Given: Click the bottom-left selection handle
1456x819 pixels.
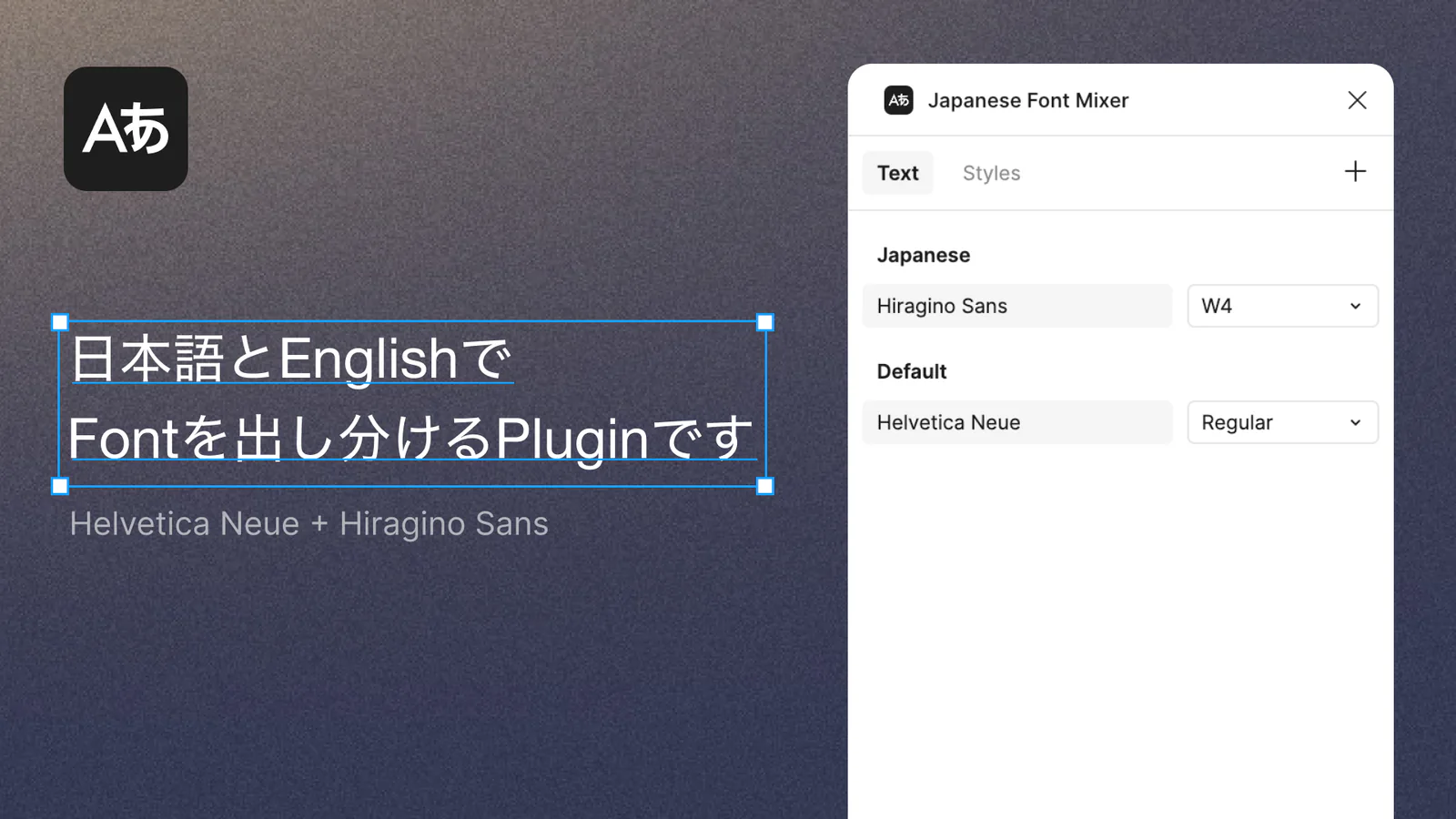Looking at the screenshot, I should pos(60,486).
